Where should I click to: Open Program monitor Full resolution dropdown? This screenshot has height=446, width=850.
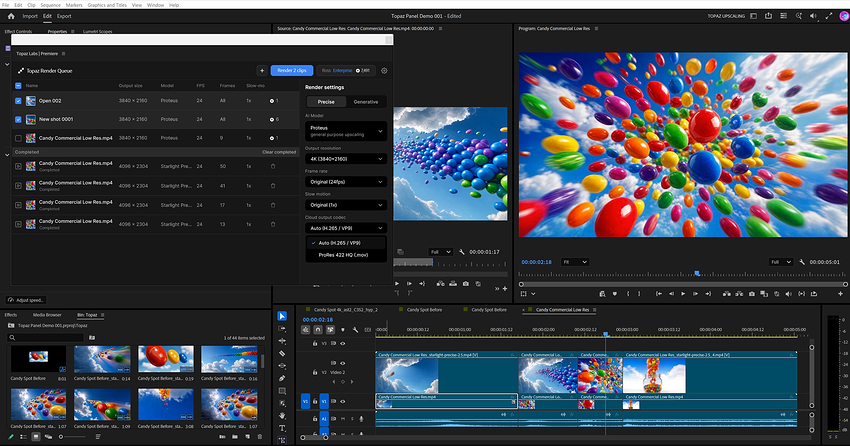781,262
